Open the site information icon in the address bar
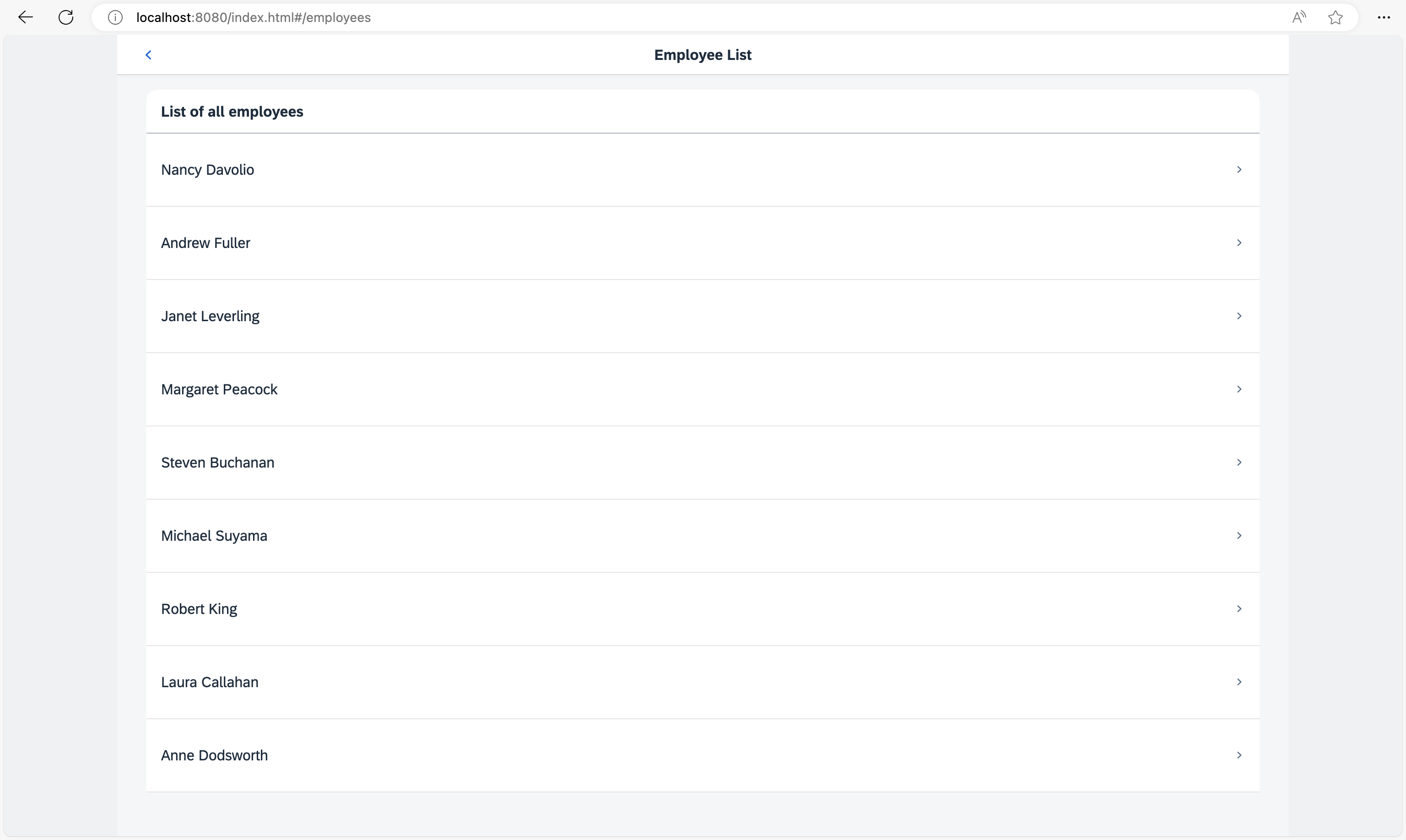The height and width of the screenshot is (840, 1406). (115, 17)
